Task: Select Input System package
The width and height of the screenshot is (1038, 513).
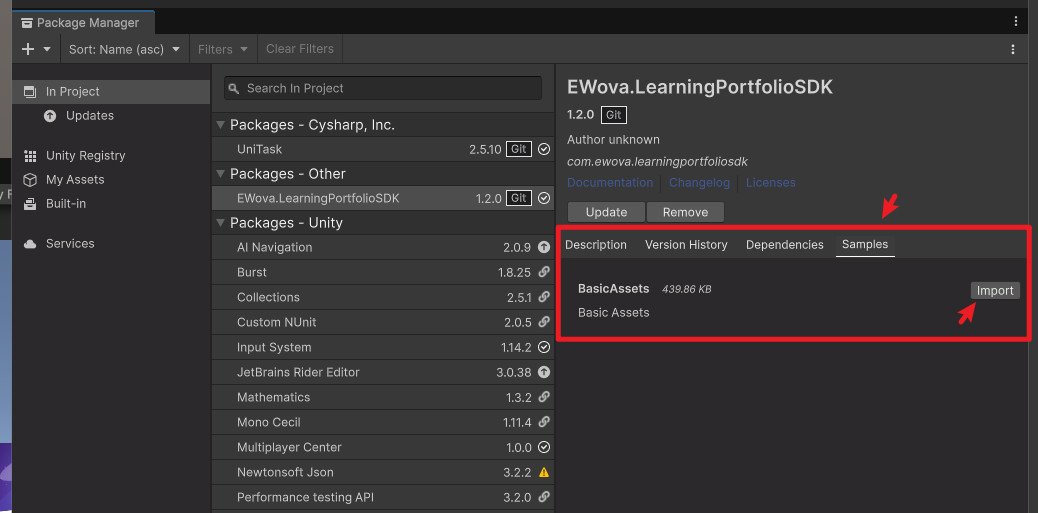Action: click(383, 348)
